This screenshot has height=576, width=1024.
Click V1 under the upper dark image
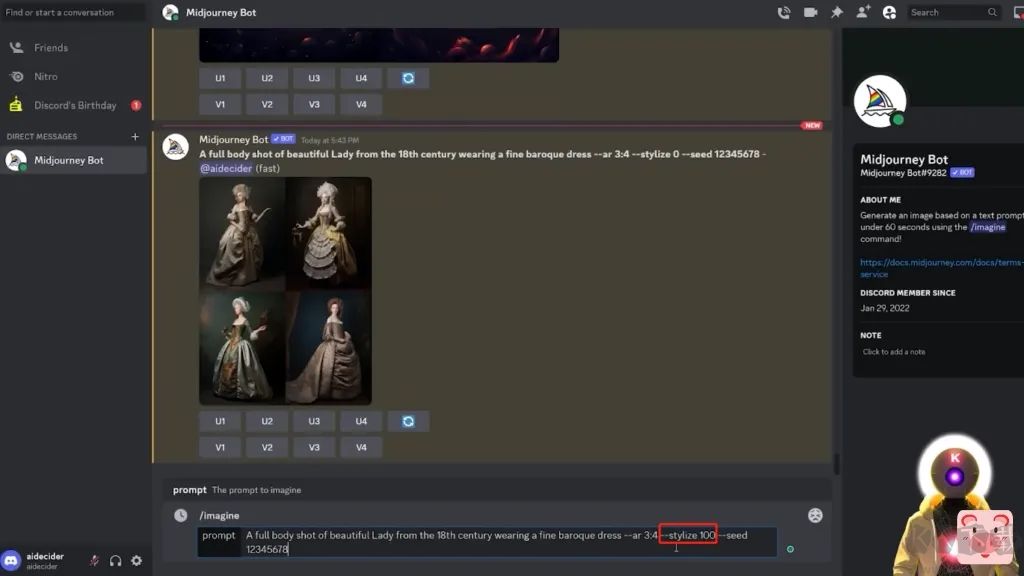point(220,104)
